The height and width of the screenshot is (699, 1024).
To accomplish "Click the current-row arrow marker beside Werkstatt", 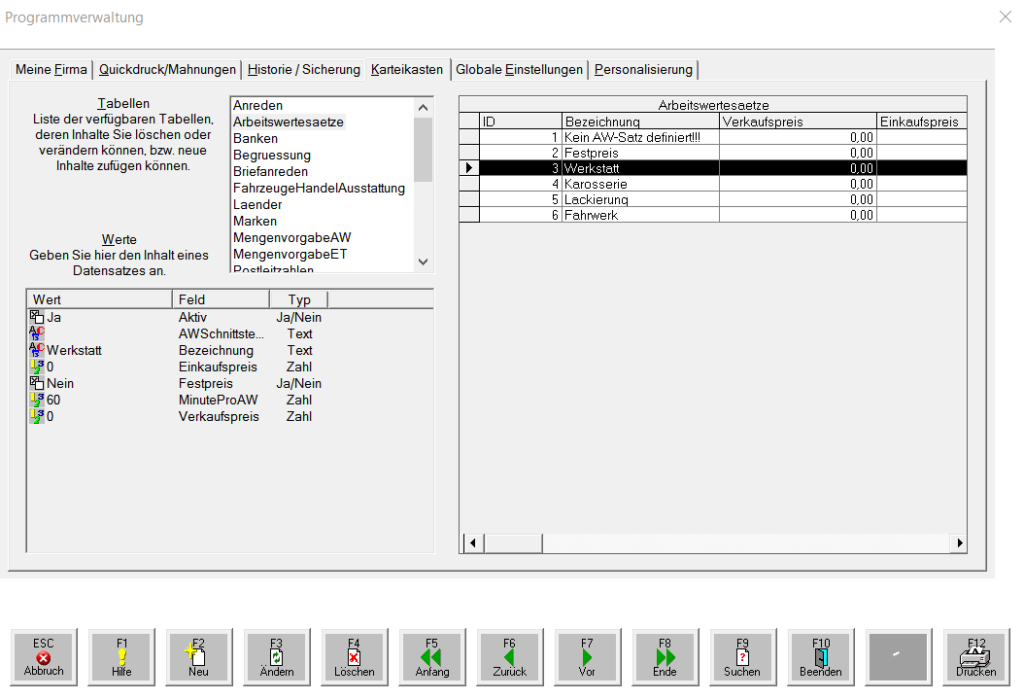I will (469, 168).
